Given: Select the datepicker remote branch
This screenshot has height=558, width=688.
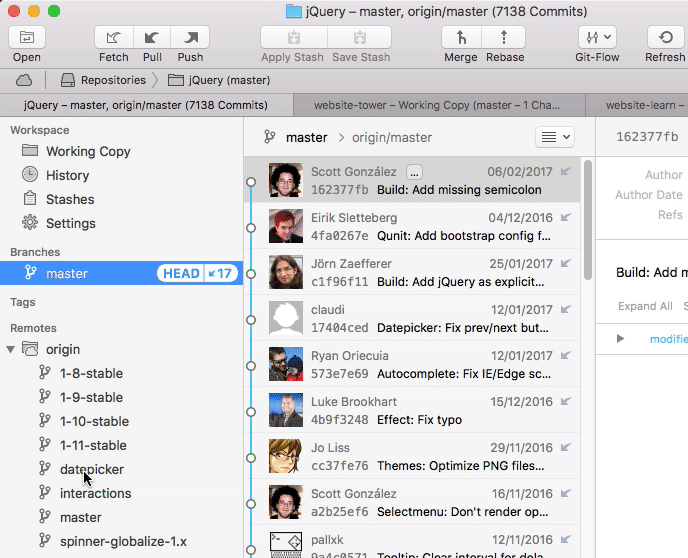Looking at the screenshot, I should click(92, 469).
